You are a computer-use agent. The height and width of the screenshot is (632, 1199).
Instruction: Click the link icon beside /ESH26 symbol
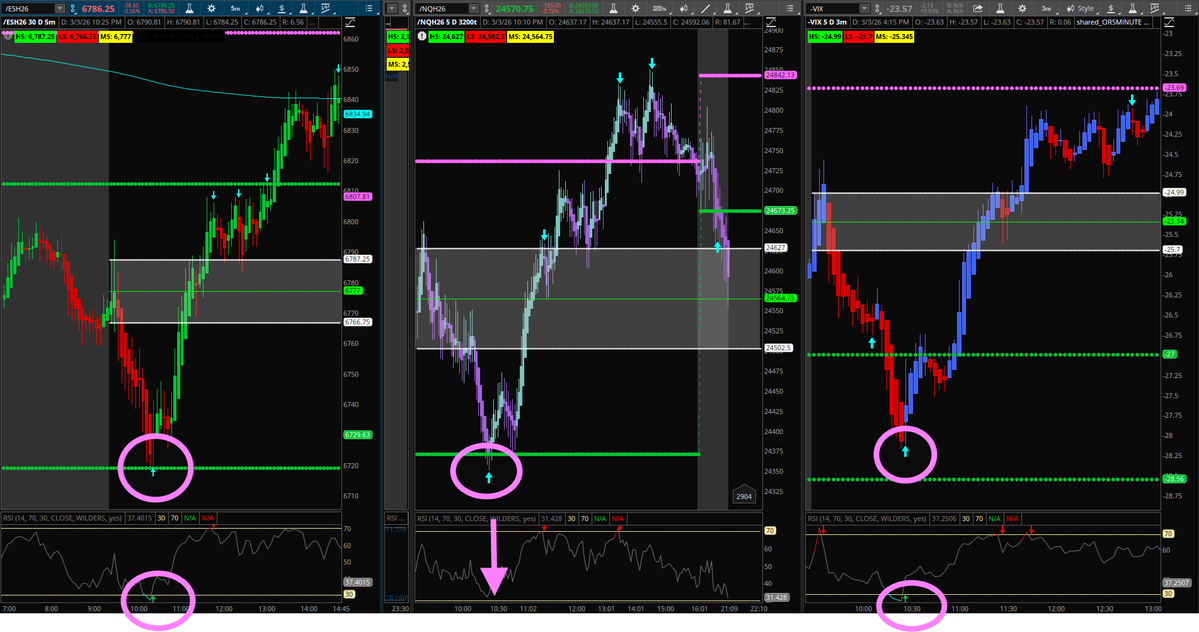pos(73,8)
